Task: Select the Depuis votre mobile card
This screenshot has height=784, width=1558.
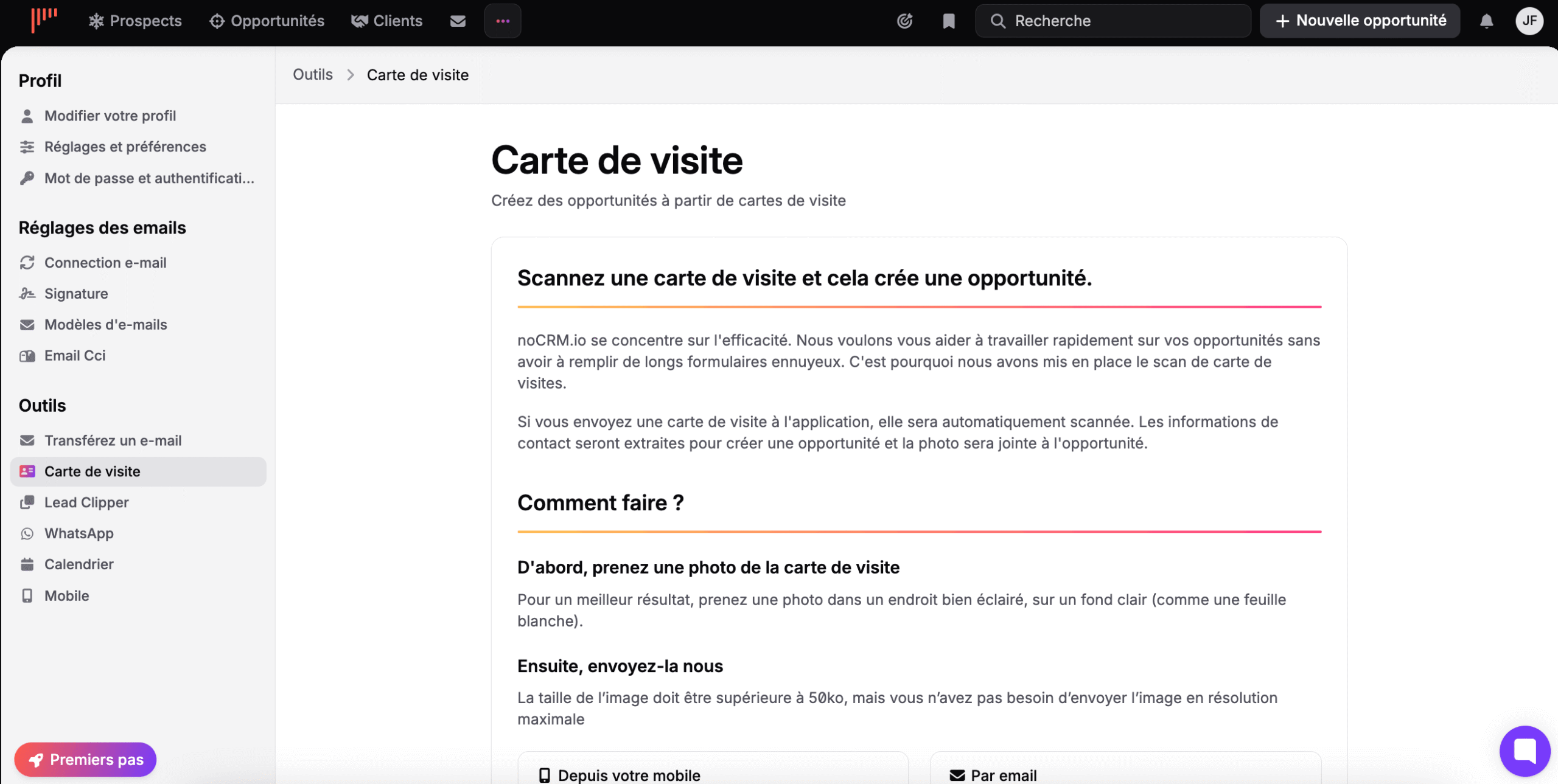Action: [x=713, y=768]
